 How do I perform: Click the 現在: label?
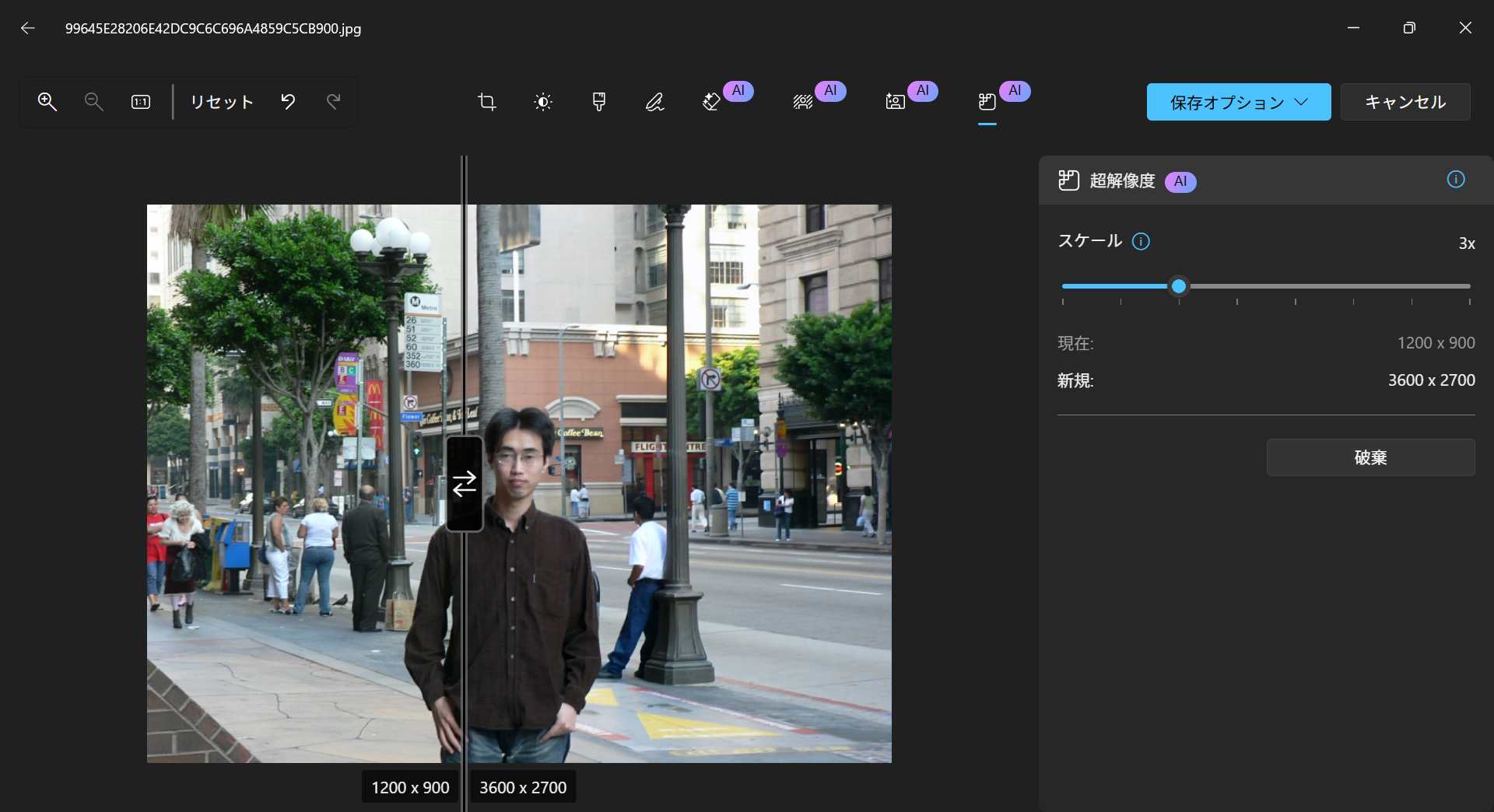[x=1075, y=343]
